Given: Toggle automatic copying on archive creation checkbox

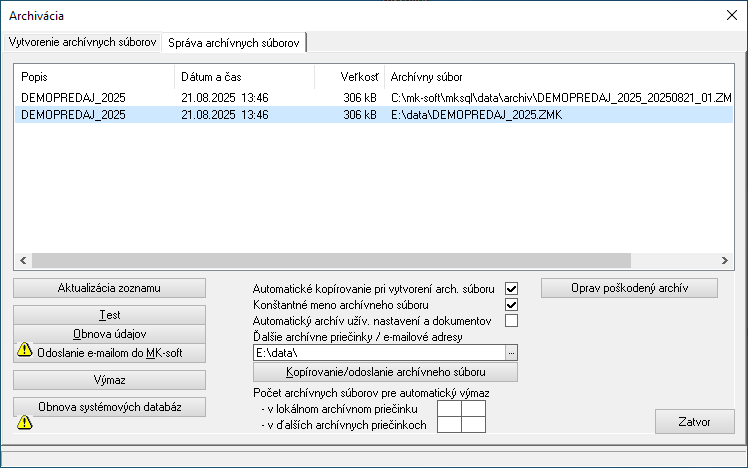Looking at the screenshot, I should coord(511,288).
